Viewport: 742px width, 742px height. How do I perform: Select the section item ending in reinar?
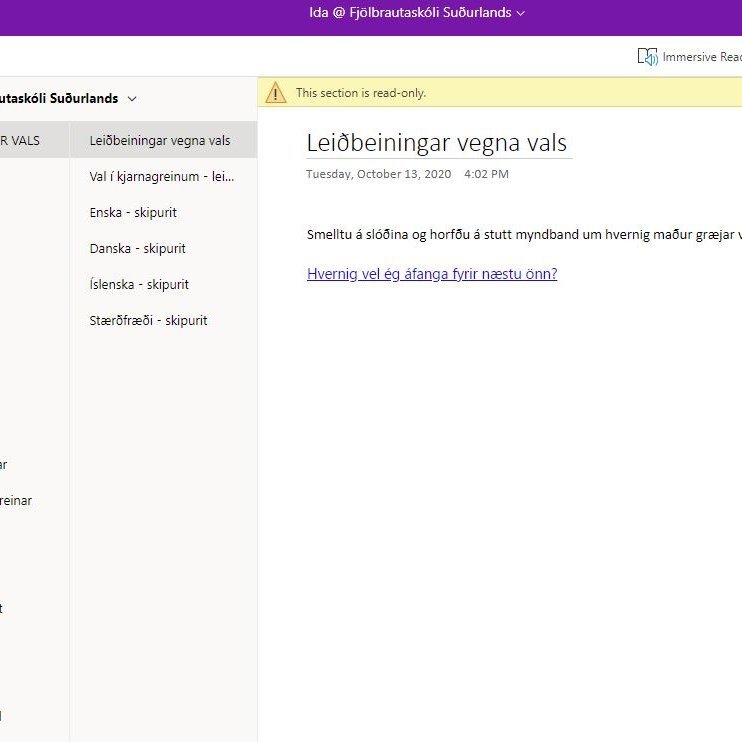[16, 501]
